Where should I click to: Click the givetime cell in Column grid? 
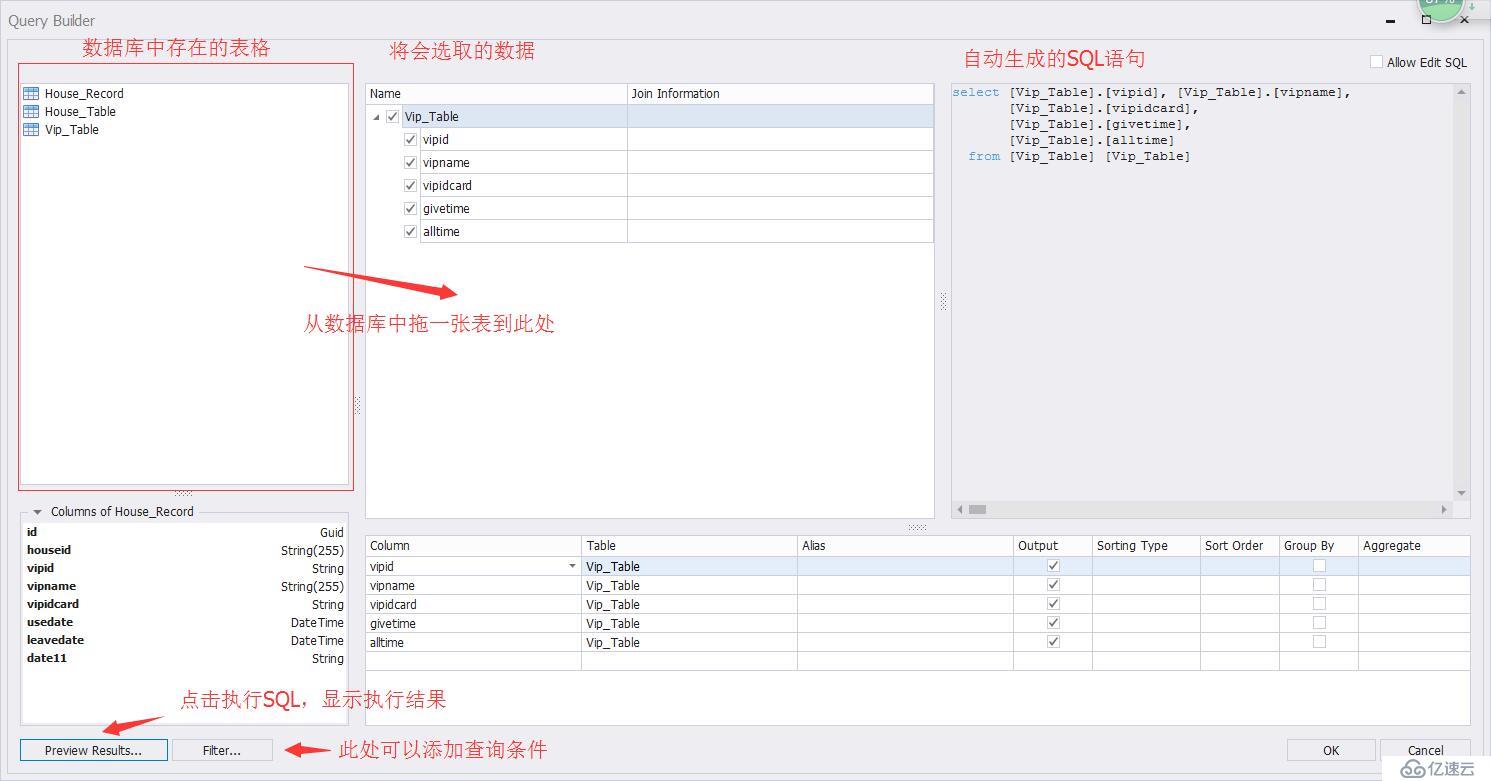(x=474, y=623)
